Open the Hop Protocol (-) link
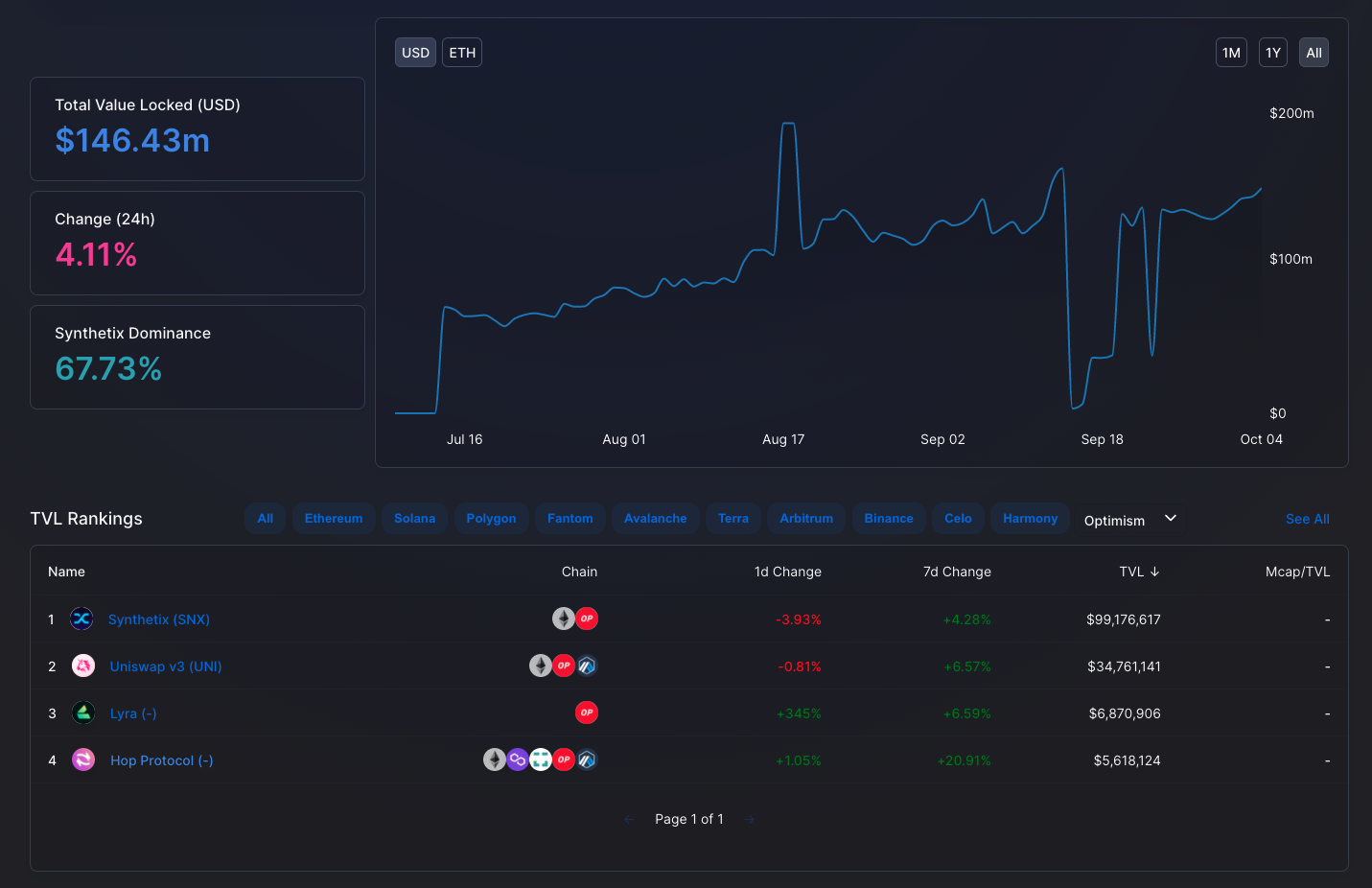1372x888 pixels. point(162,760)
